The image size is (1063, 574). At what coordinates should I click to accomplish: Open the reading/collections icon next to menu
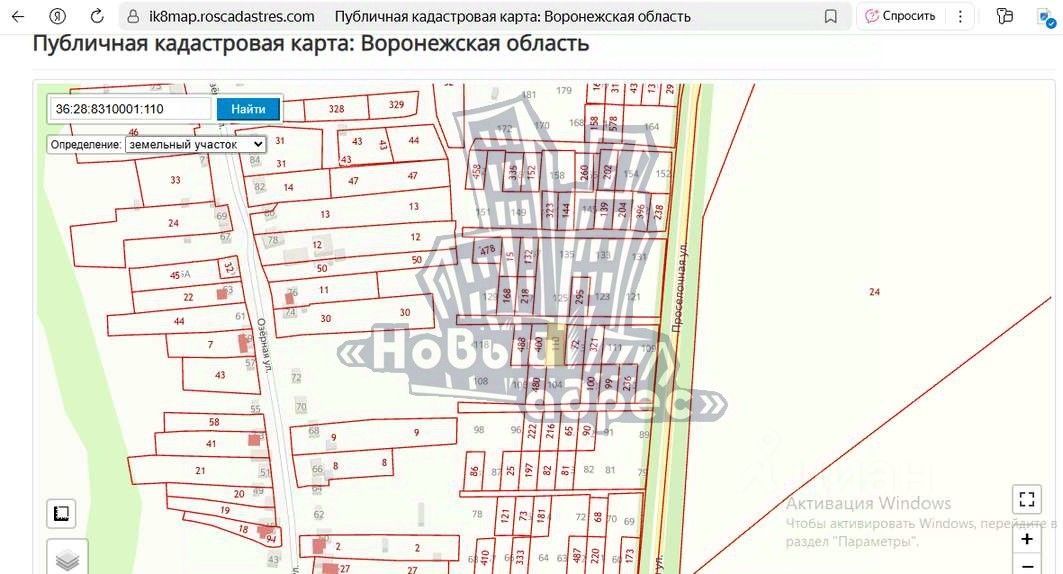(1005, 16)
